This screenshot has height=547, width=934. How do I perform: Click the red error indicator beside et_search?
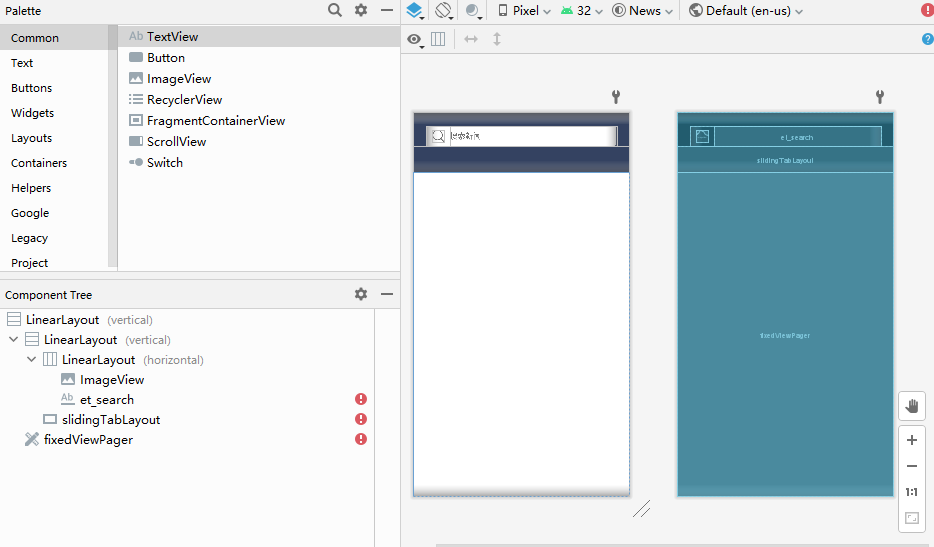coord(361,399)
